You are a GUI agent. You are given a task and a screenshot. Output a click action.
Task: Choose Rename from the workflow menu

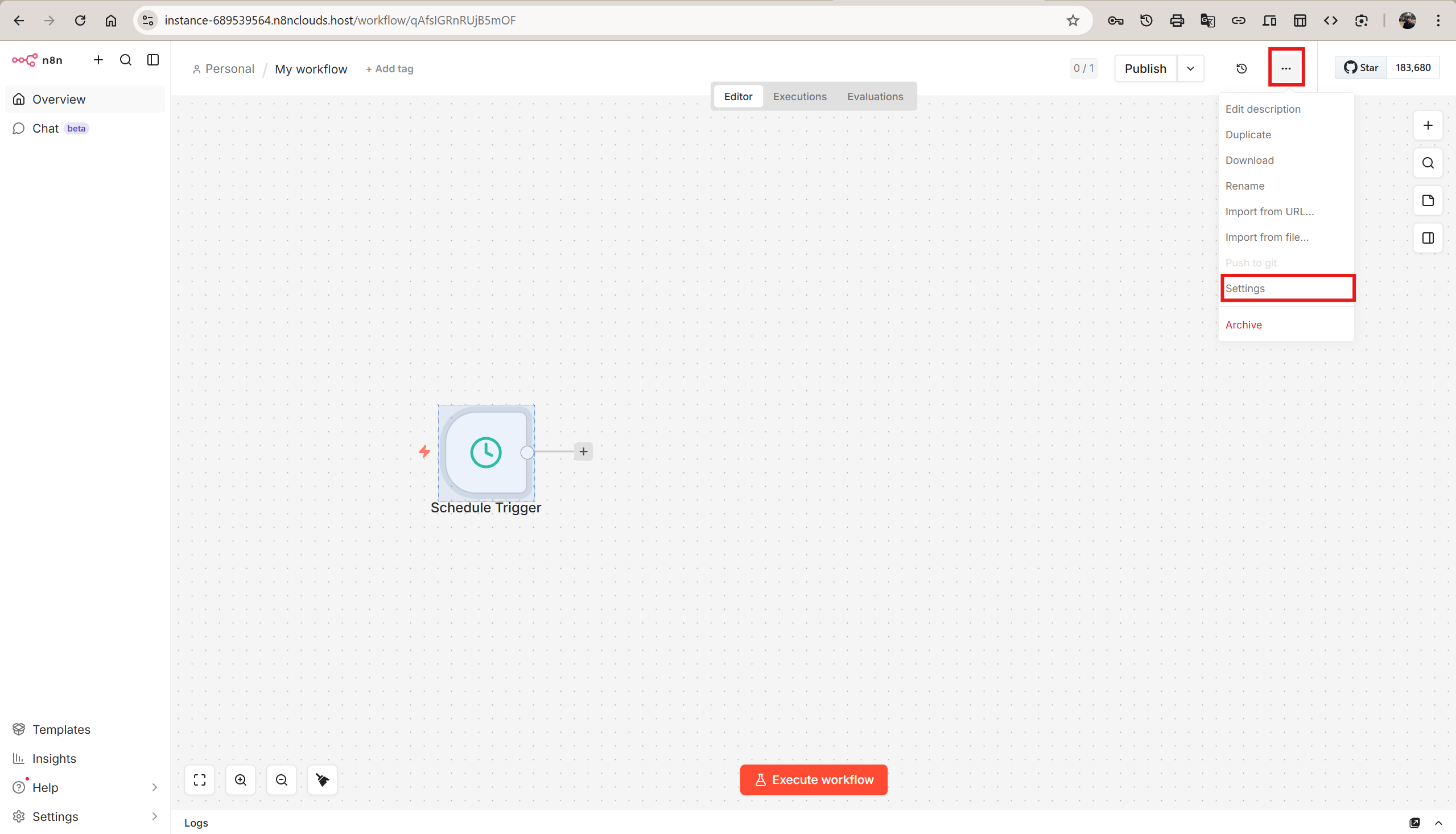tap(1285, 186)
